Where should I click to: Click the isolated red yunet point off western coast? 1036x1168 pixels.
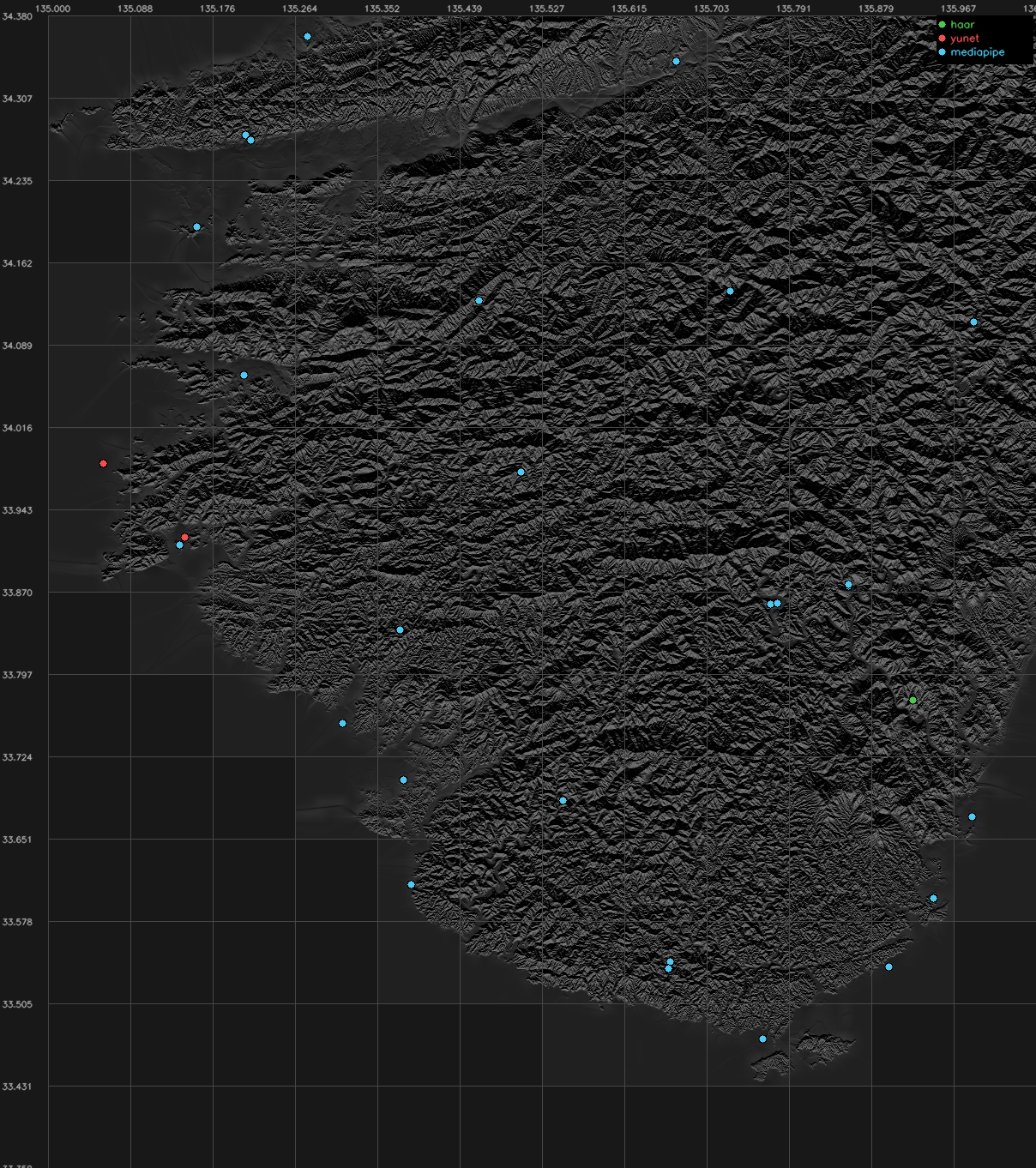pyautogui.click(x=104, y=464)
